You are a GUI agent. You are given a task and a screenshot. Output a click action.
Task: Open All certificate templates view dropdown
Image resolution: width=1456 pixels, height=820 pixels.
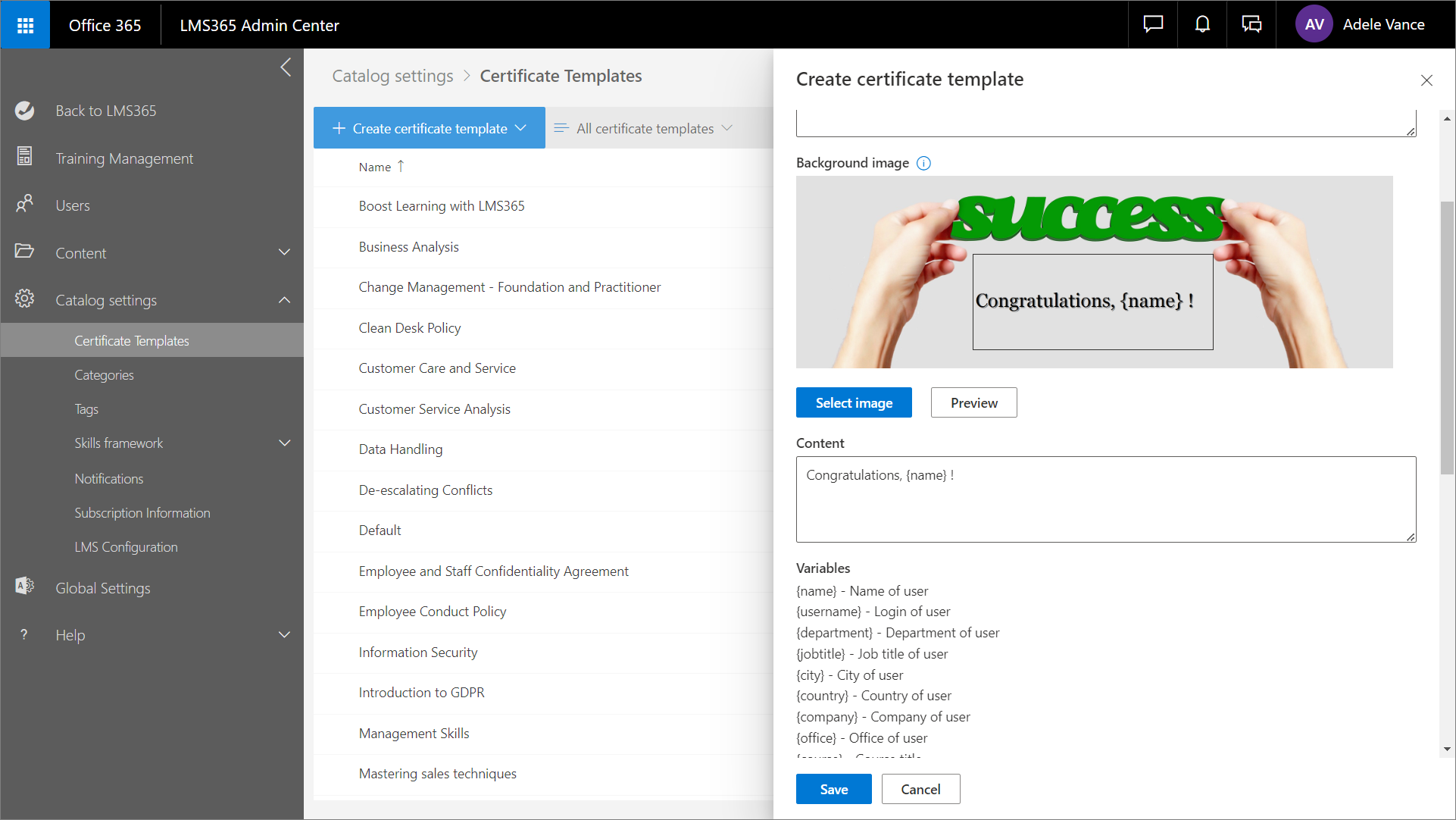[x=644, y=129]
